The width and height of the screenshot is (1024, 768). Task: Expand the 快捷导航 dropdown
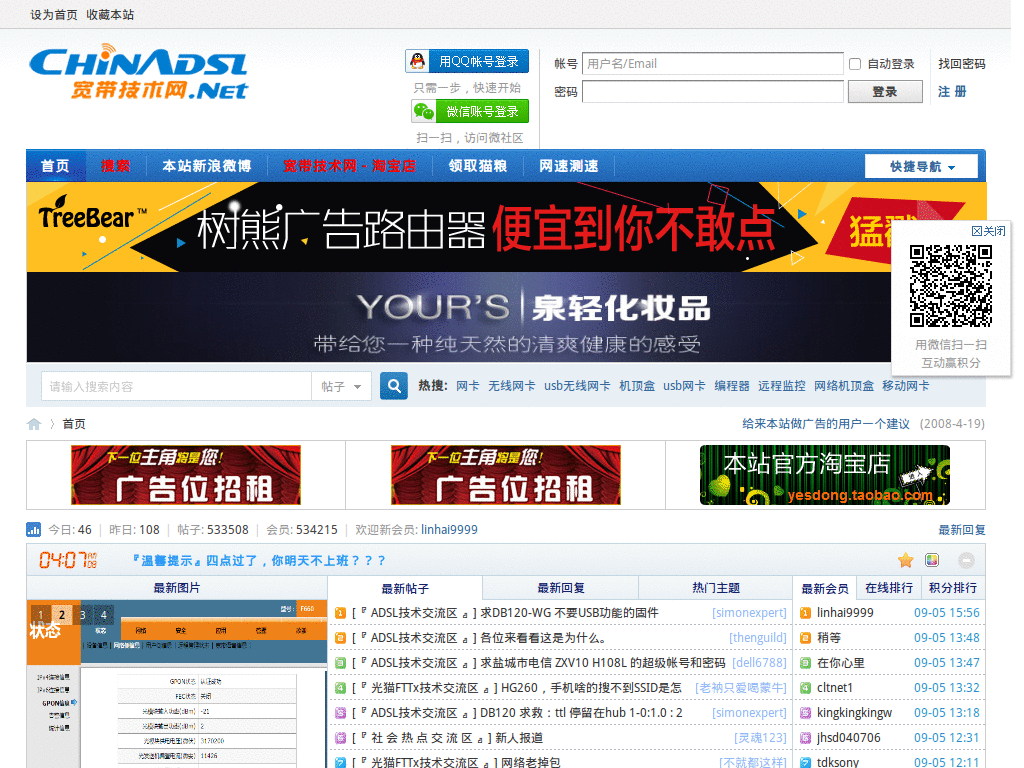pos(921,167)
